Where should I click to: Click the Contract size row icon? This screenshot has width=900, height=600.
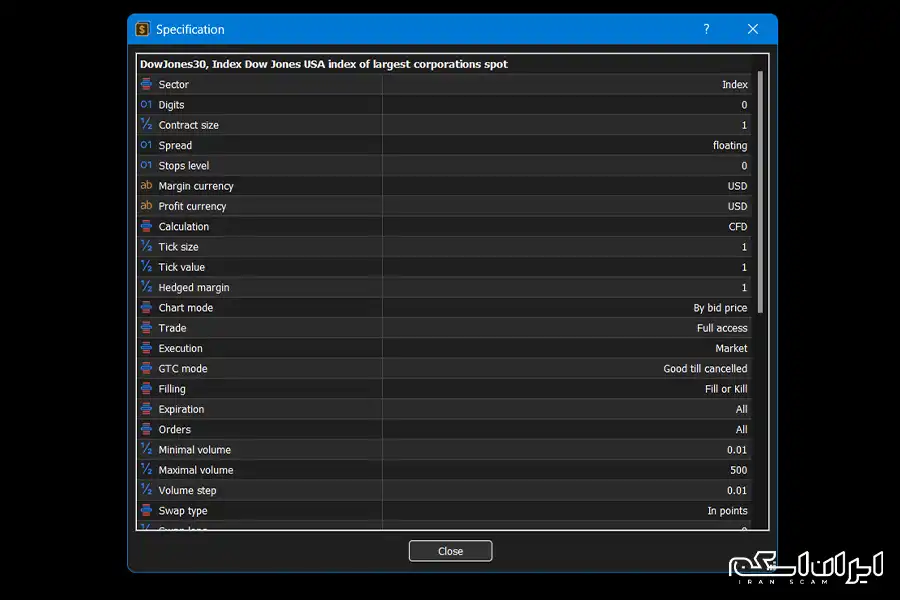click(146, 125)
